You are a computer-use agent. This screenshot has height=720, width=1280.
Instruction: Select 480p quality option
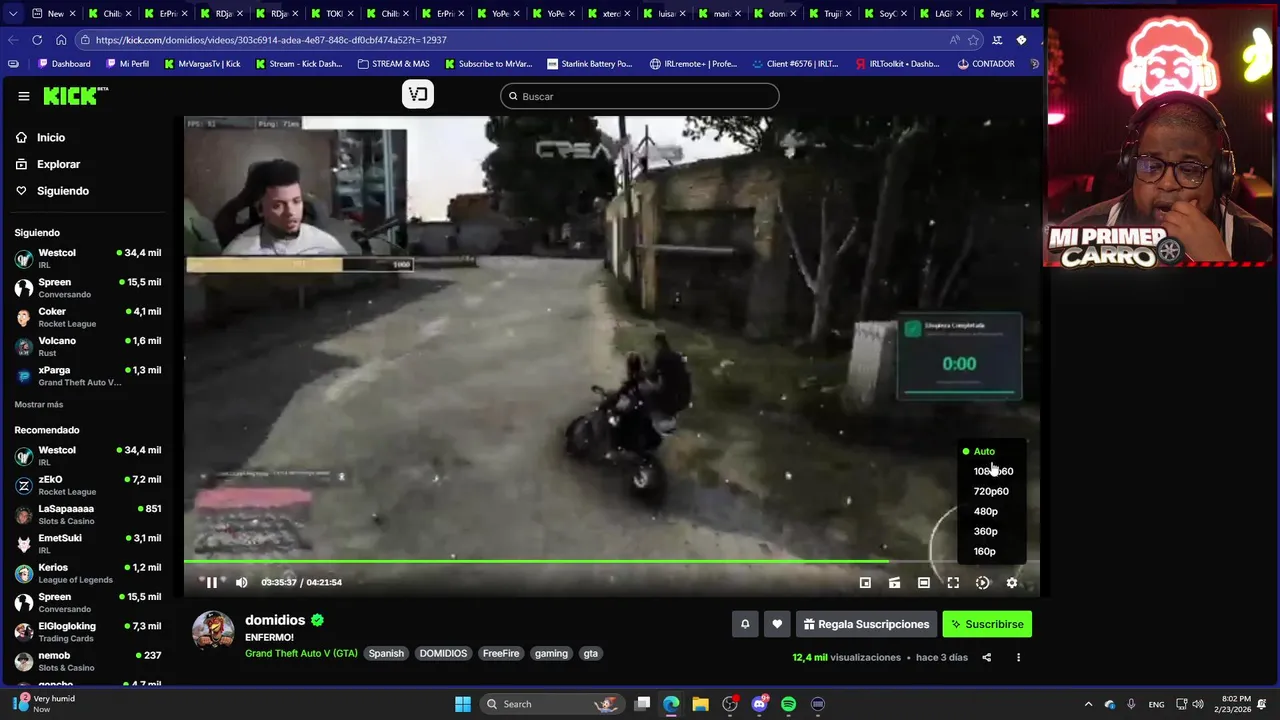(x=985, y=511)
